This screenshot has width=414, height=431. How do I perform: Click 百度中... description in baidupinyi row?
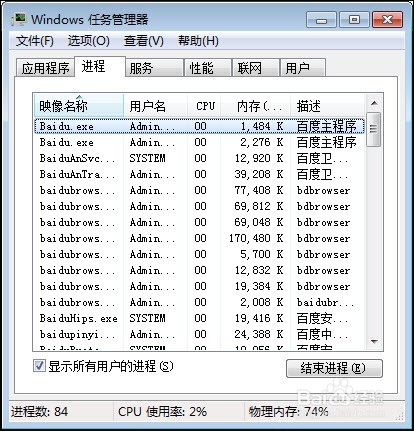322,334
